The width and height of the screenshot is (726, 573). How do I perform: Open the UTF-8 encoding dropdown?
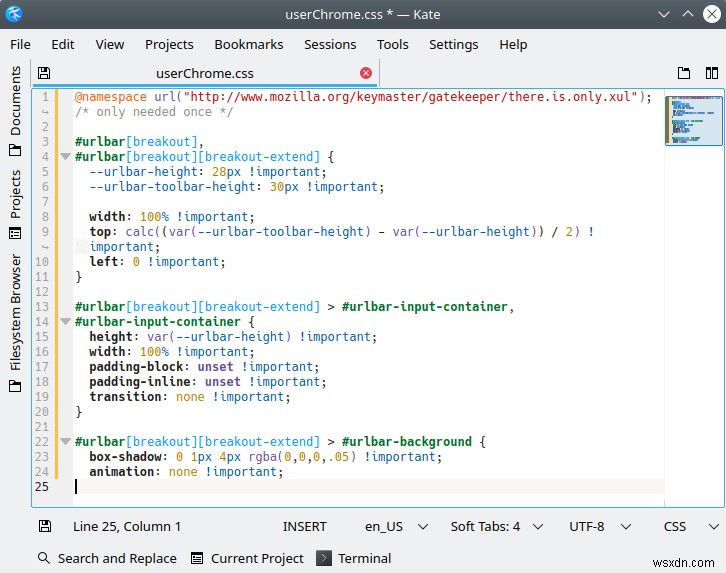point(600,526)
